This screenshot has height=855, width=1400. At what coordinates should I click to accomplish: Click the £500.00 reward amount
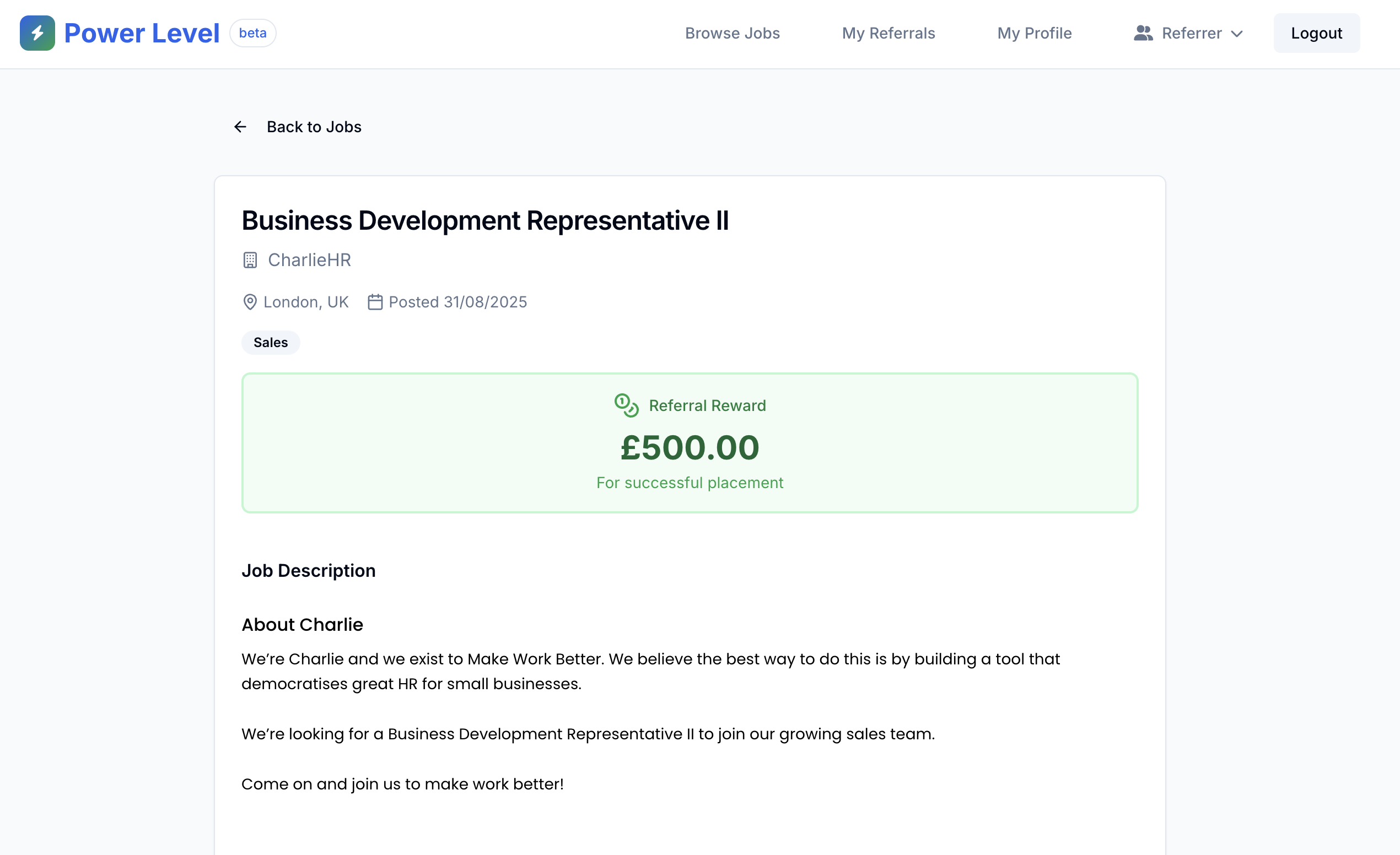tap(690, 447)
